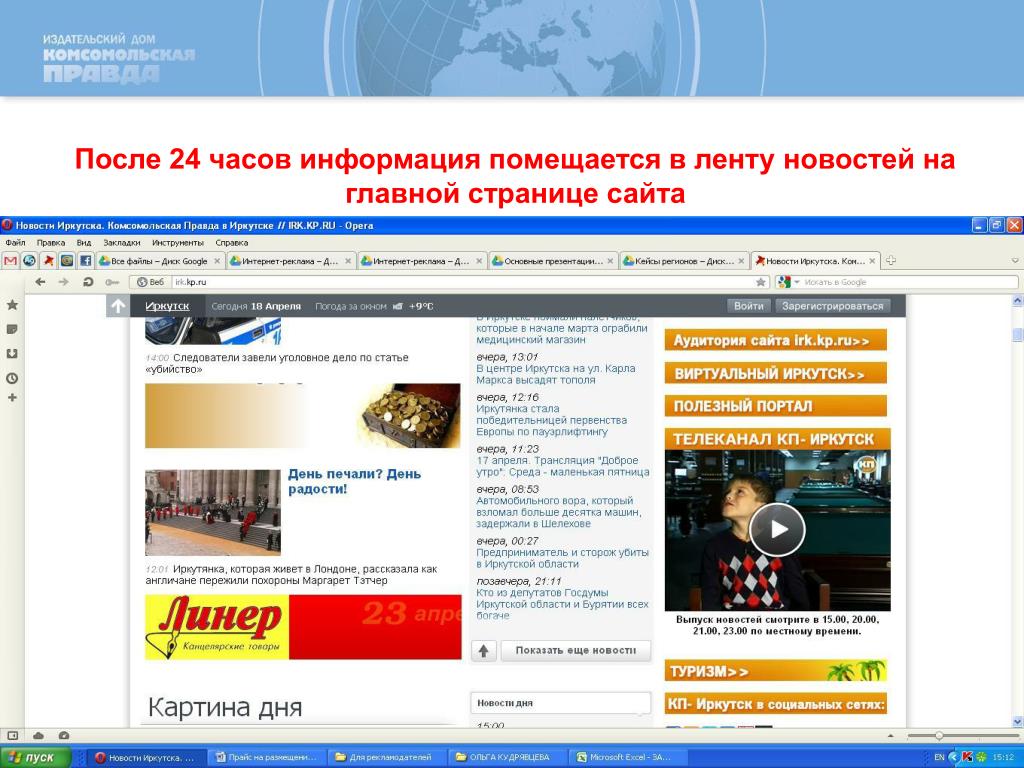1024x768 pixels.
Task: Open news Предприниматель и сторож убиты
Action: [562, 558]
